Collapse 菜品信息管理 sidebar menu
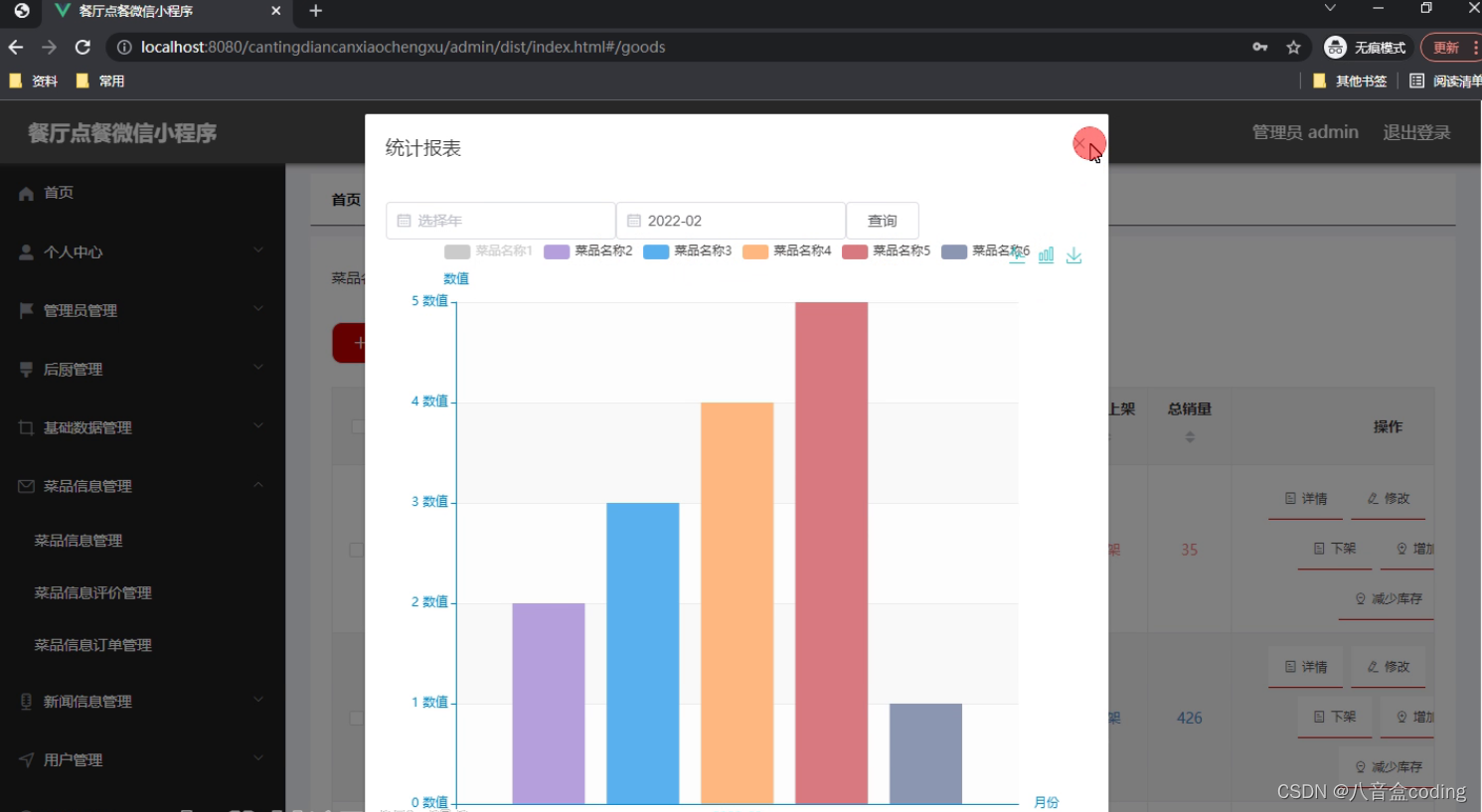Screen dimensions: 1482x812 pyautogui.click(x=142, y=486)
